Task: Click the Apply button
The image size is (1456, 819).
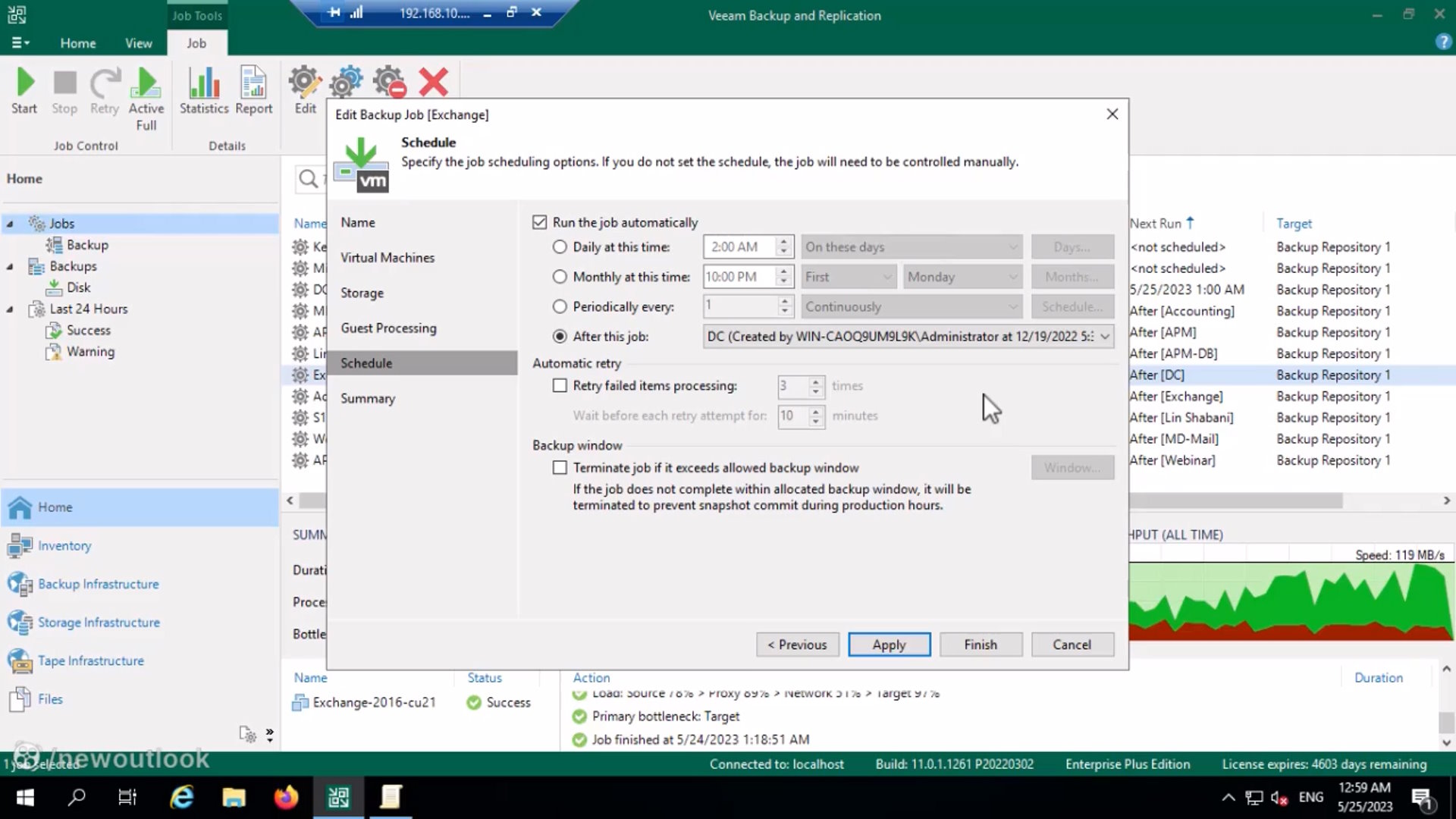Action: coord(889,645)
